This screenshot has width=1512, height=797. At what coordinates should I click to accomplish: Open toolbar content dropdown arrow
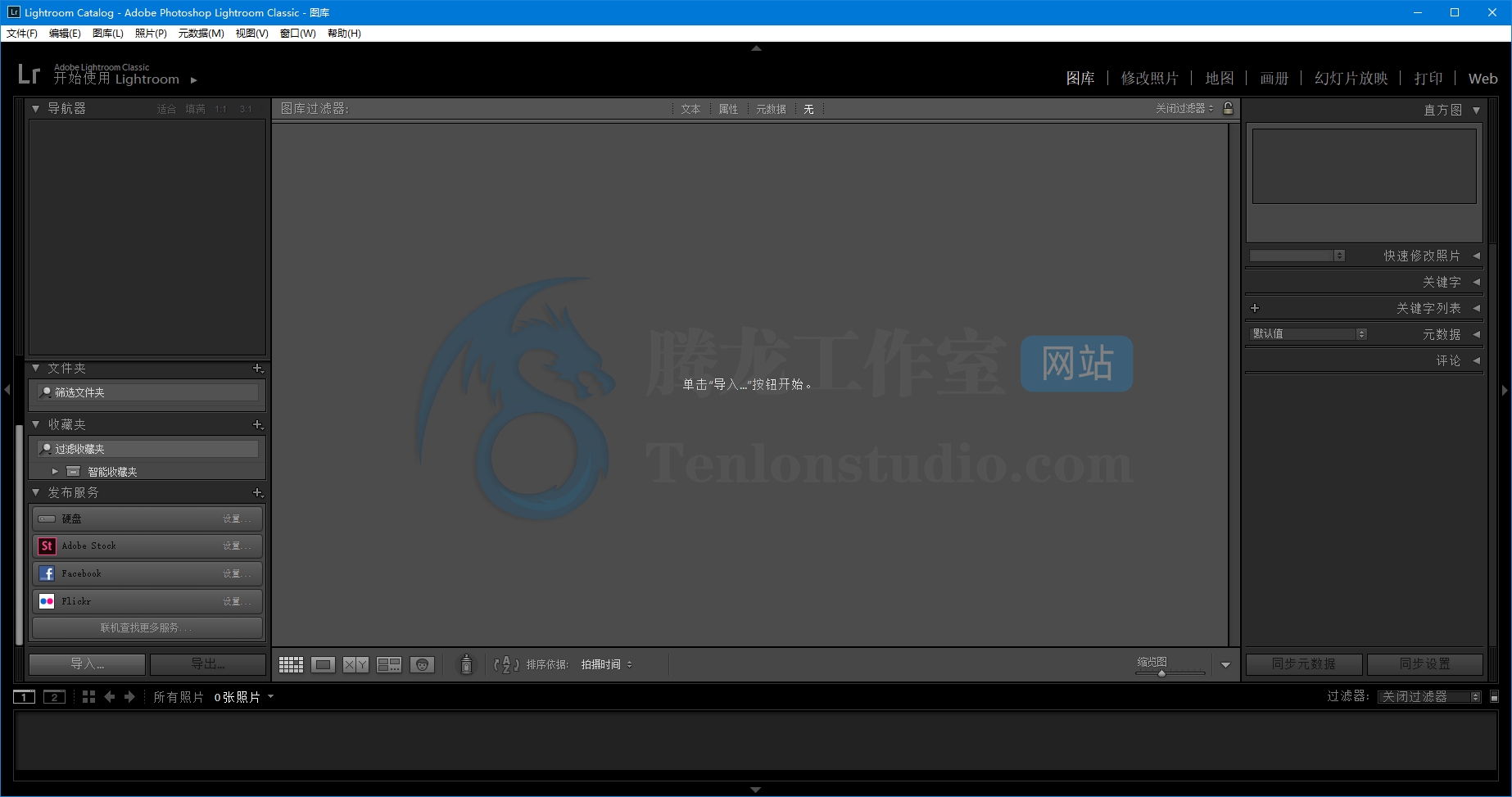[x=1225, y=665]
